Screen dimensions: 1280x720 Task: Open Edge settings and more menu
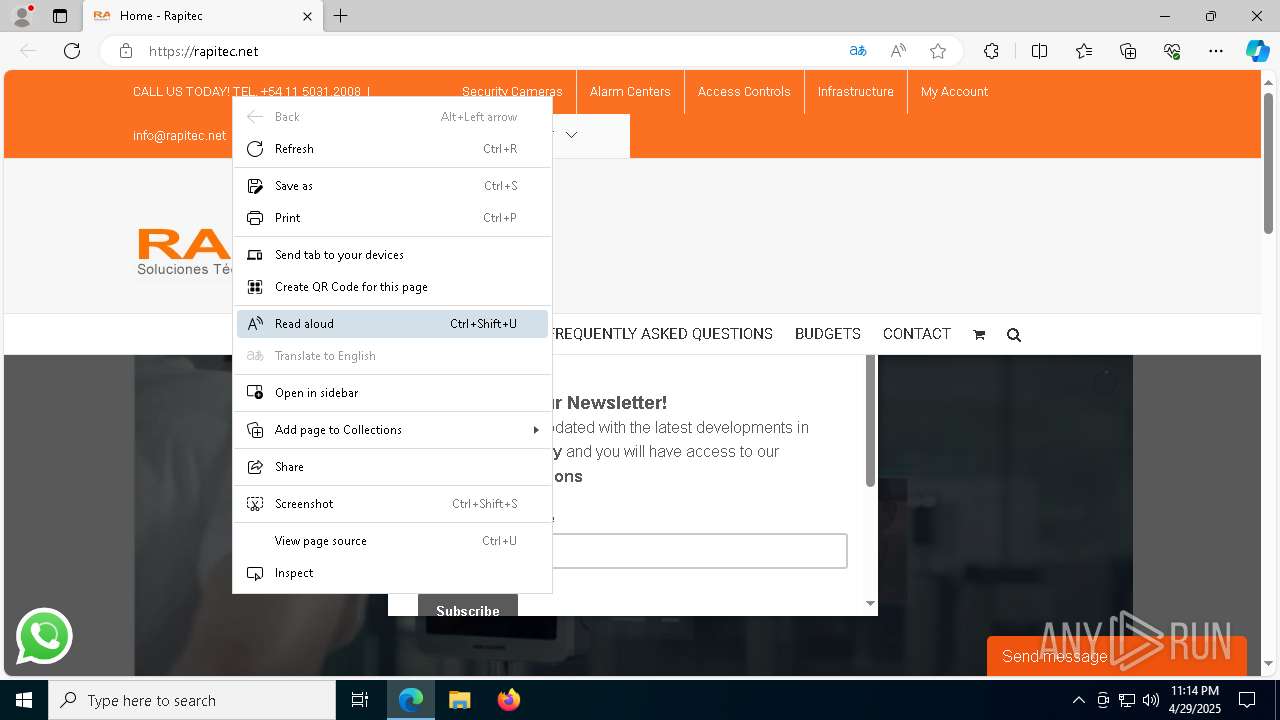[1216, 51]
